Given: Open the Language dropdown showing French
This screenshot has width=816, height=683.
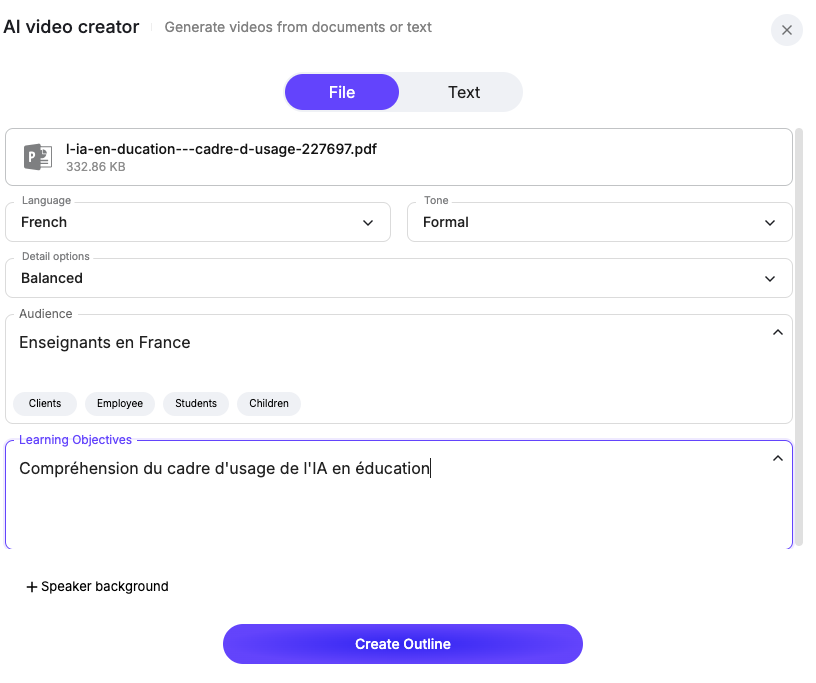Looking at the screenshot, I should click(x=198, y=222).
